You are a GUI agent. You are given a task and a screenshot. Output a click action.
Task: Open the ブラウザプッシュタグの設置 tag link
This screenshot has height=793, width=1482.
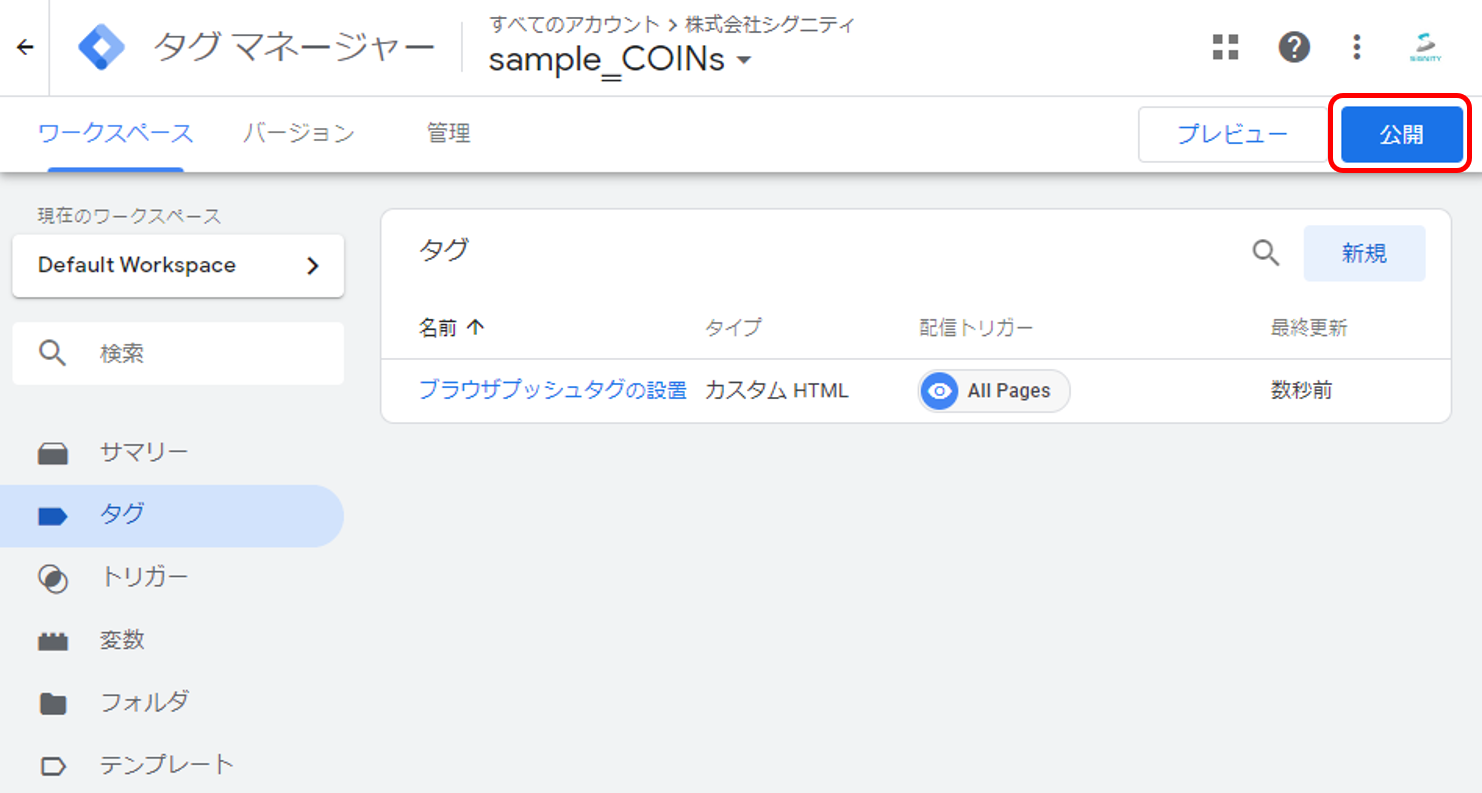coord(553,391)
